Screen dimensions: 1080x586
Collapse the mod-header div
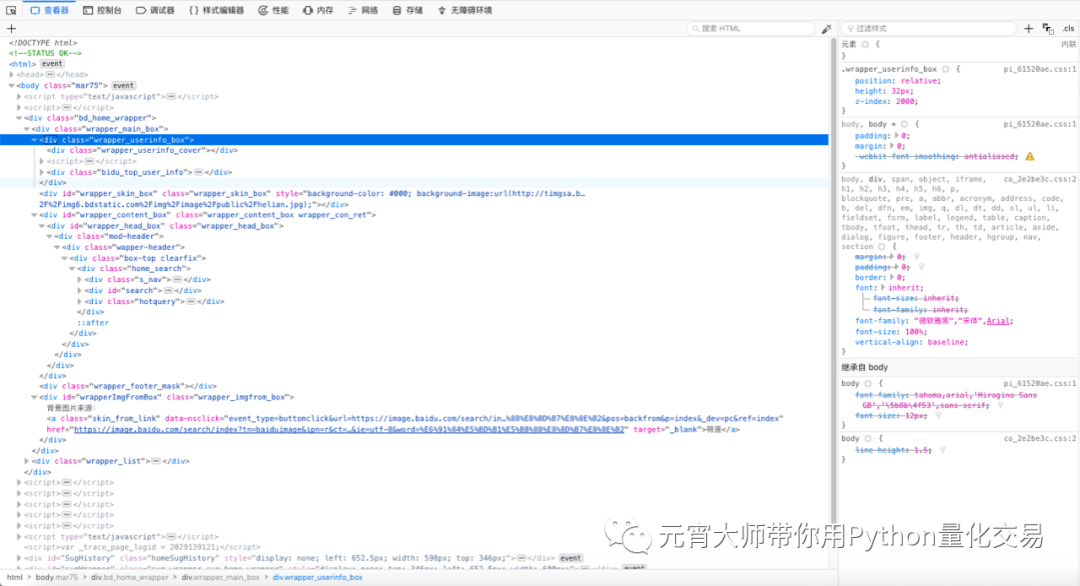coord(50,236)
